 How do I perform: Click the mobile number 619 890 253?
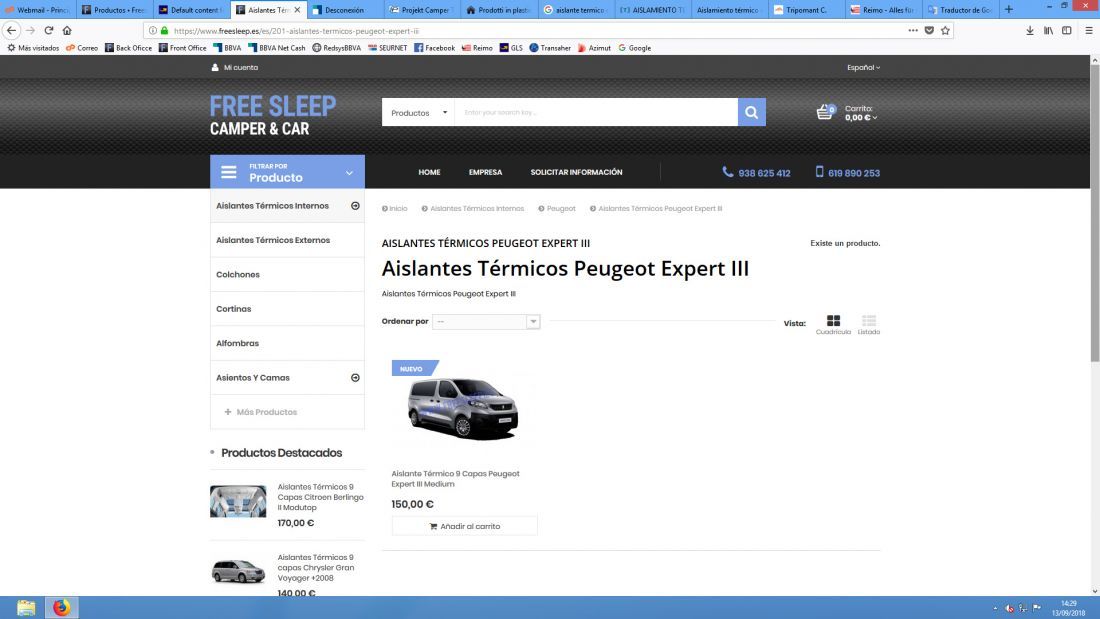pos(854,173)
